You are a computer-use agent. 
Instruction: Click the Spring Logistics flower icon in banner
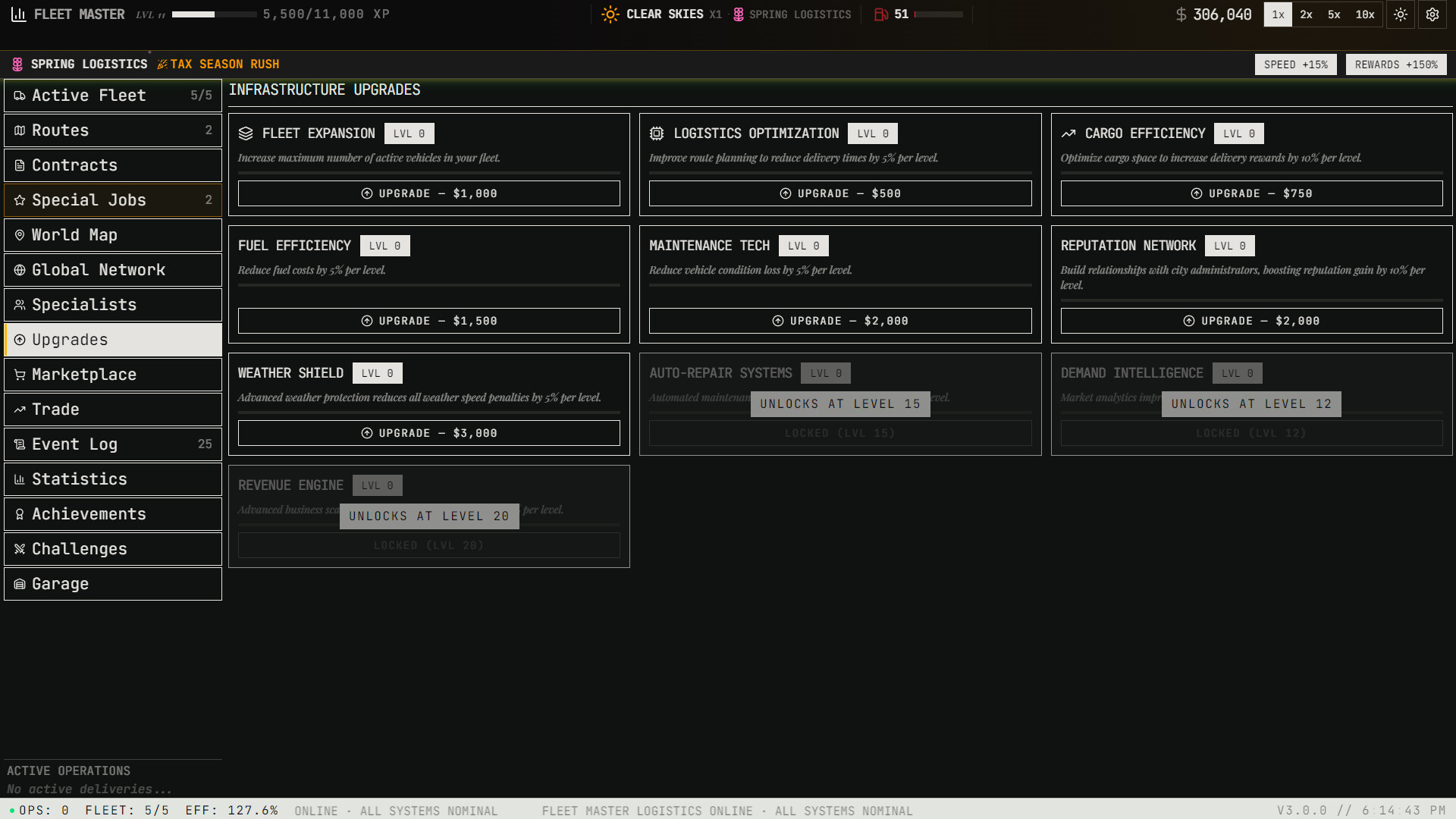coord(17,64)
